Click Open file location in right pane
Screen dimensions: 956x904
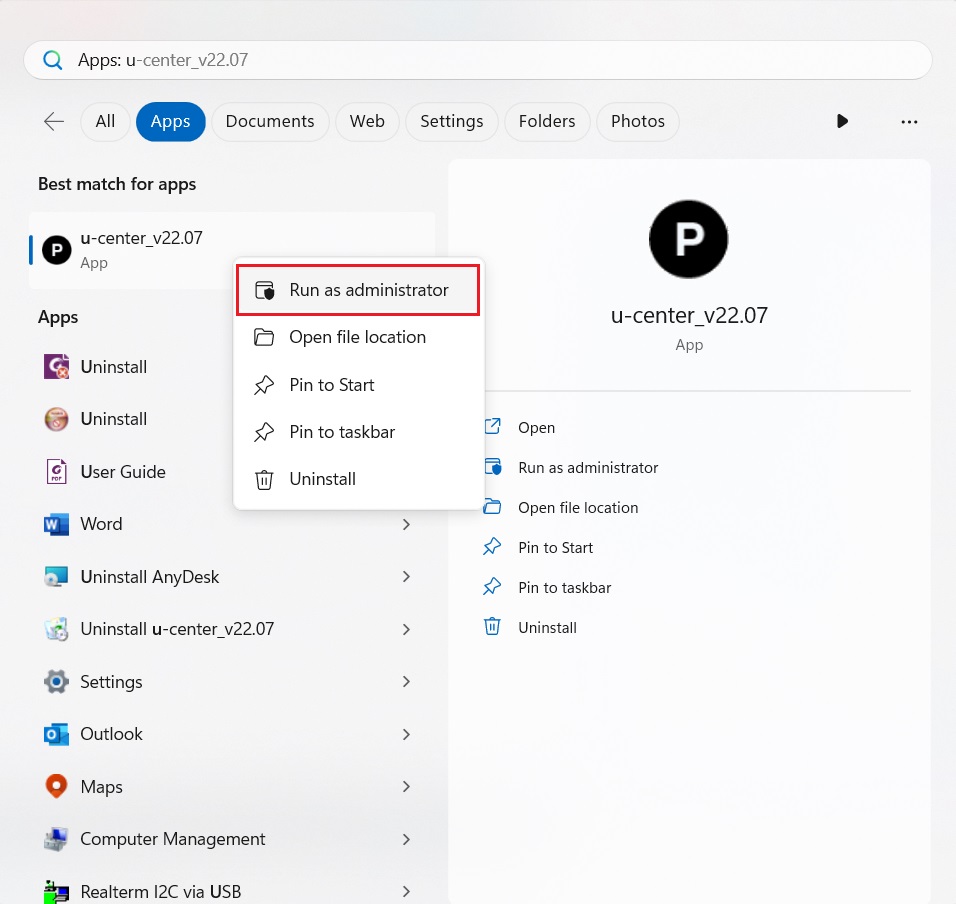click(x=577, y=507)
